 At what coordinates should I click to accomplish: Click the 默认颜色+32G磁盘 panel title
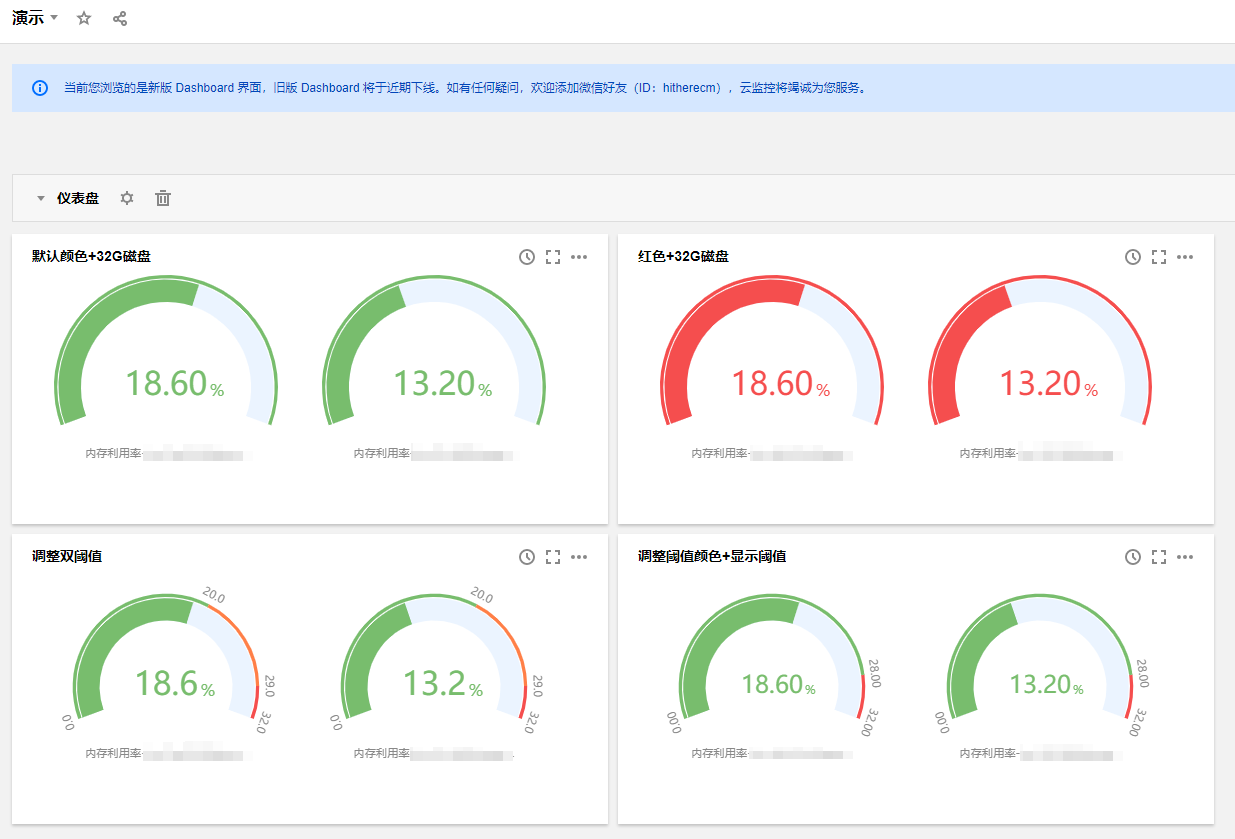pos(91,257)
